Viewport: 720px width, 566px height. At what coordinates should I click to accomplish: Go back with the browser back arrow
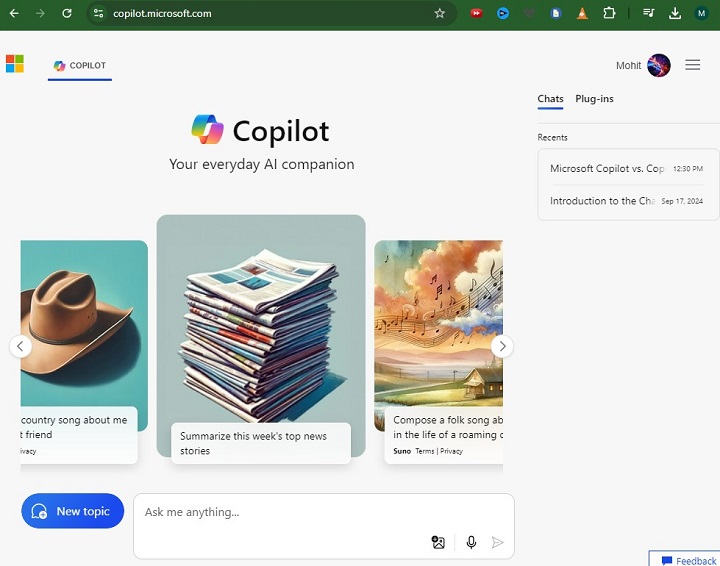click(14, 13)
